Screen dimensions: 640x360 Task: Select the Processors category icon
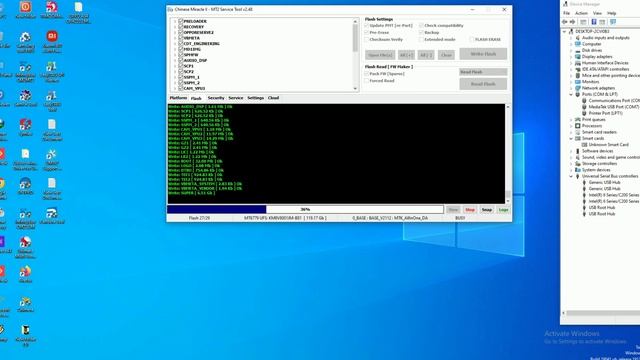pos(578,126)
